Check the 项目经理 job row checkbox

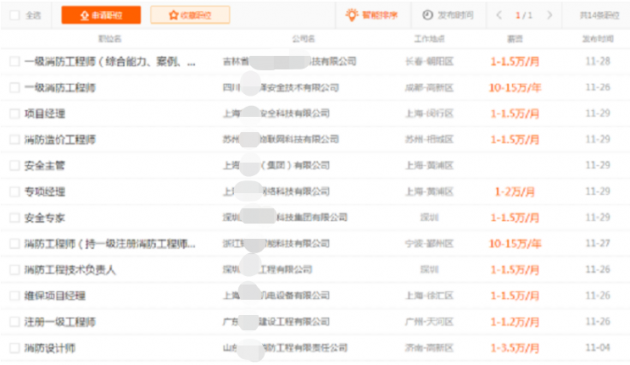[x=14, y=114]
